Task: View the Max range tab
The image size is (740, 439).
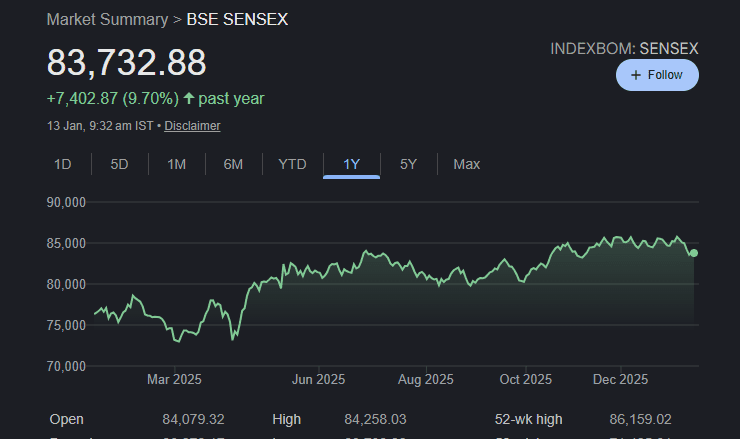Action: tap(467, 164)
